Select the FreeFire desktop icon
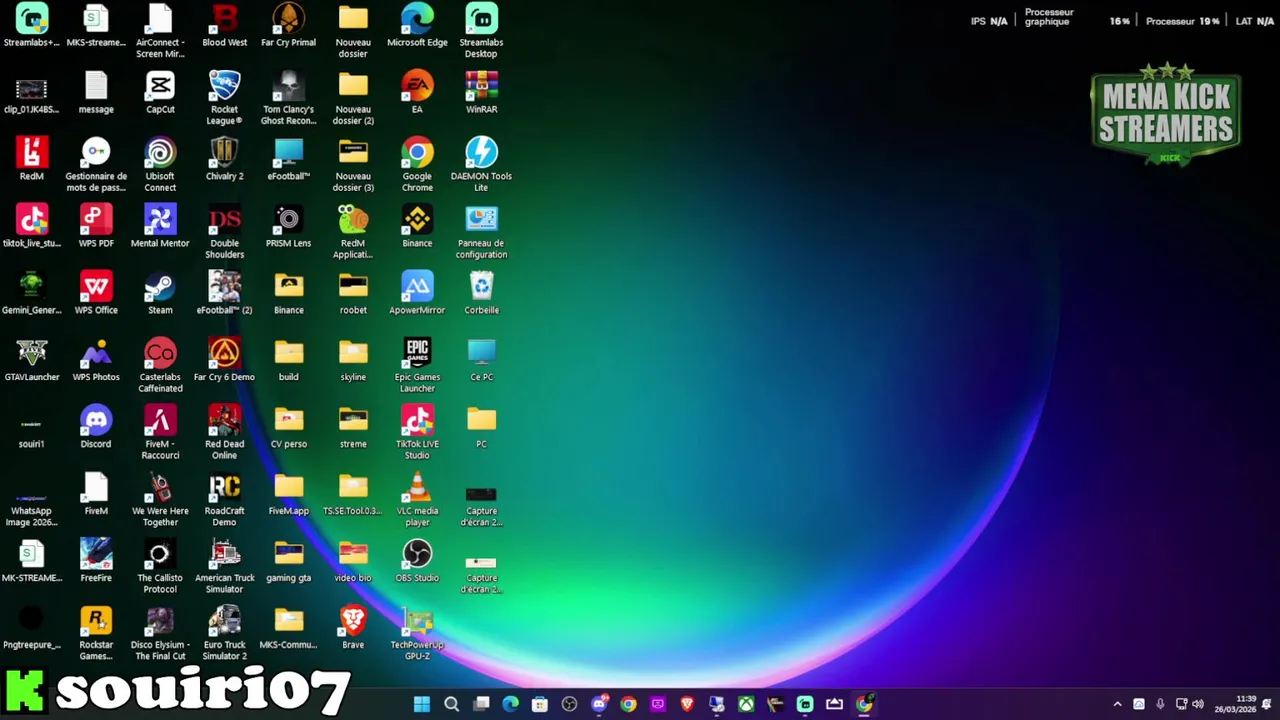Viewport: 1280px width, 720px height. click(96, 562)
